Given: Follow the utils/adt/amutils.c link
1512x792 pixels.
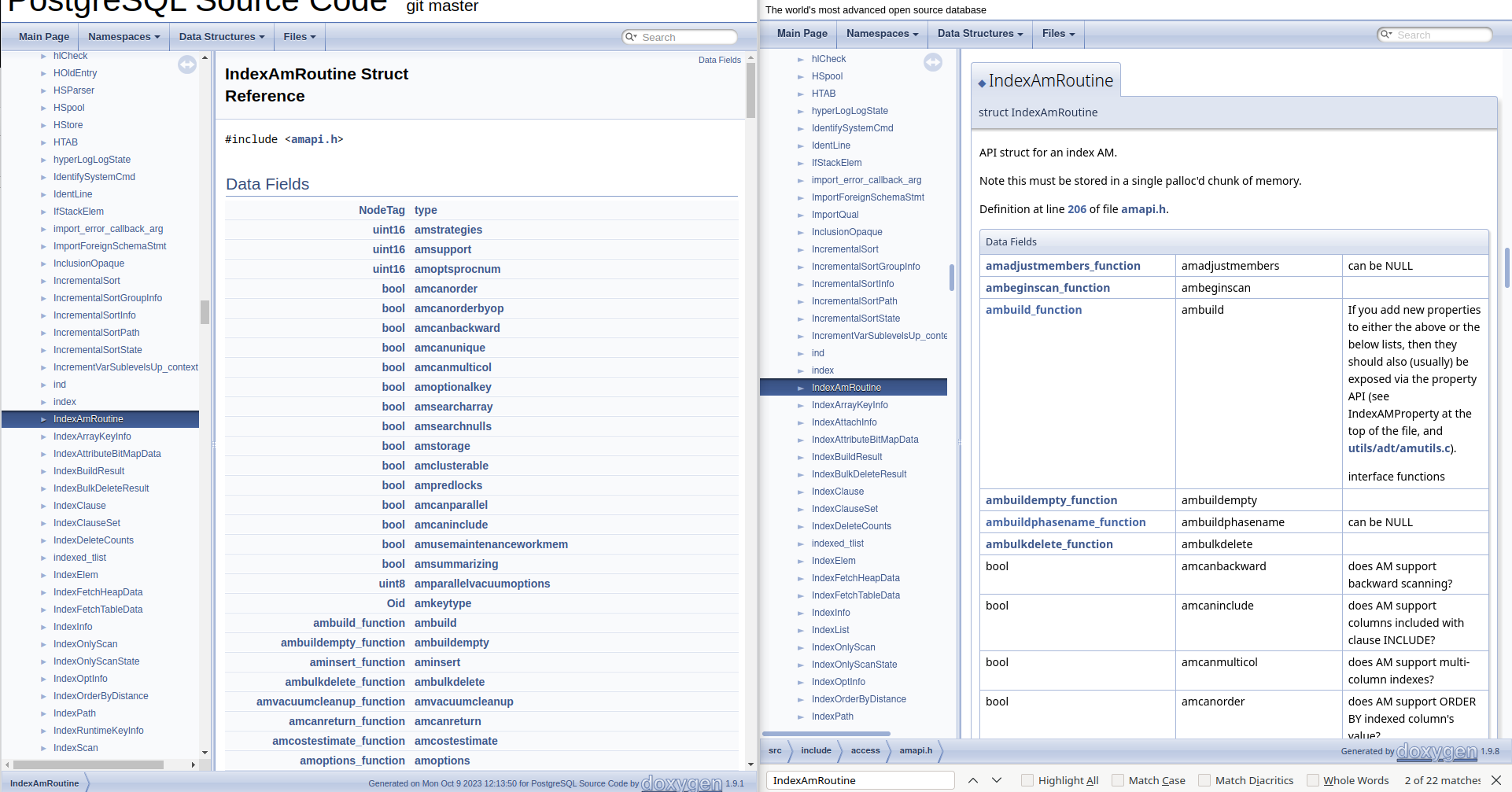Looking at the screenshot, I should click(1400, 448).
